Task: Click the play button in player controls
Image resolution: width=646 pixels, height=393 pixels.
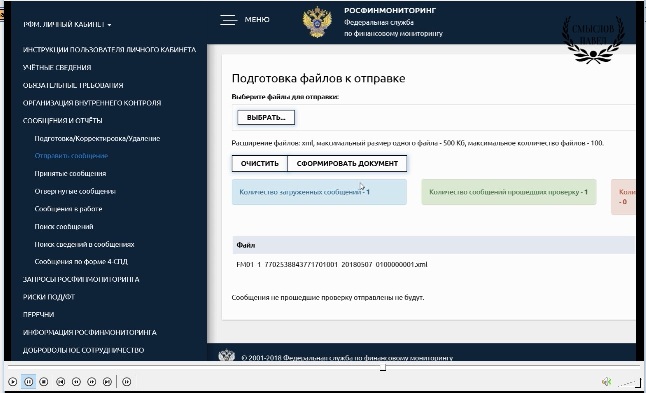Action: [12, 382]
